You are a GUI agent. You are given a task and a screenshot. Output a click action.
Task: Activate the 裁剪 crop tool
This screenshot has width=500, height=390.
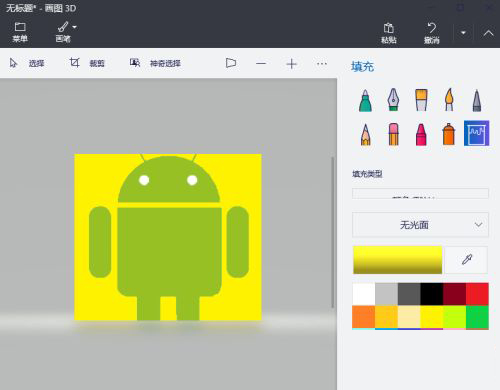87,63
